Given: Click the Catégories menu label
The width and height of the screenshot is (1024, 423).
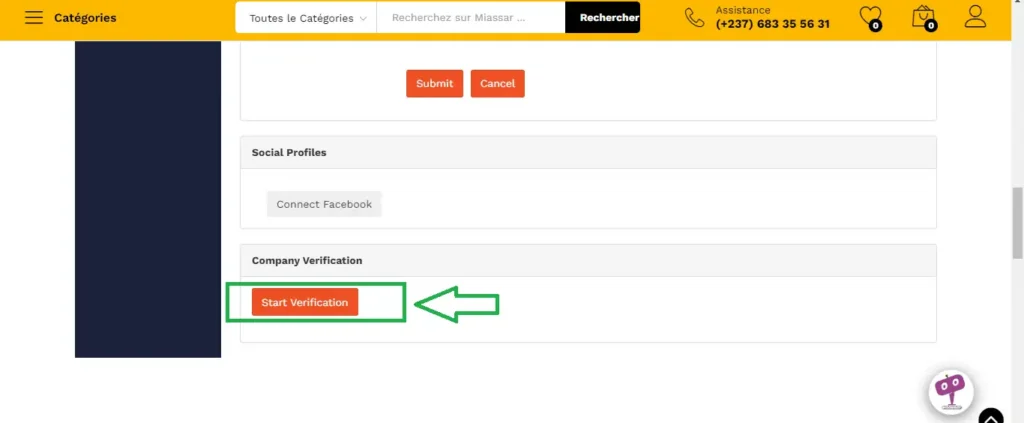Looking at the screenshot, I should tap(85, 18).
